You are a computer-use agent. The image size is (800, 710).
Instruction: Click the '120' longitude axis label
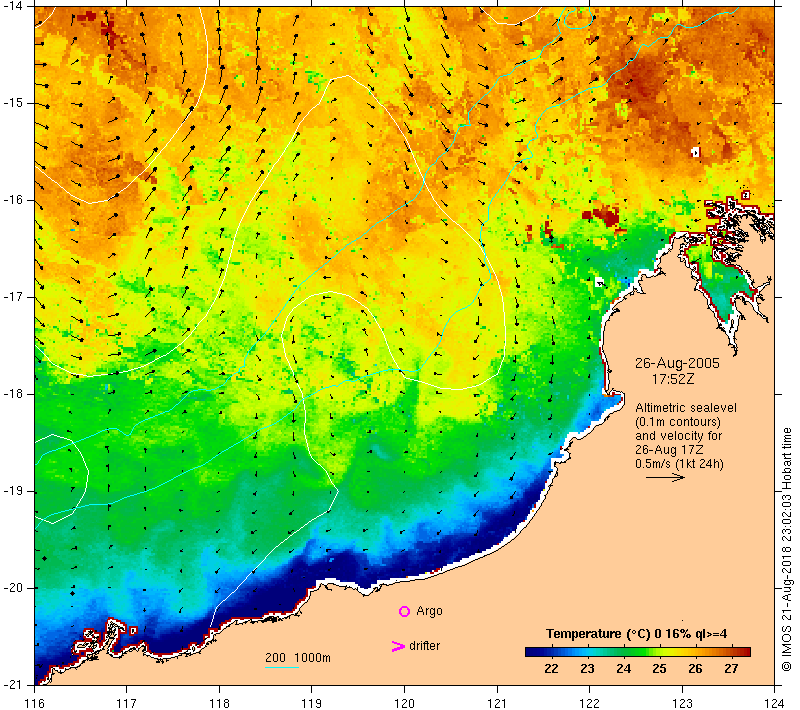pyautogui.click(x=405, y=703)
